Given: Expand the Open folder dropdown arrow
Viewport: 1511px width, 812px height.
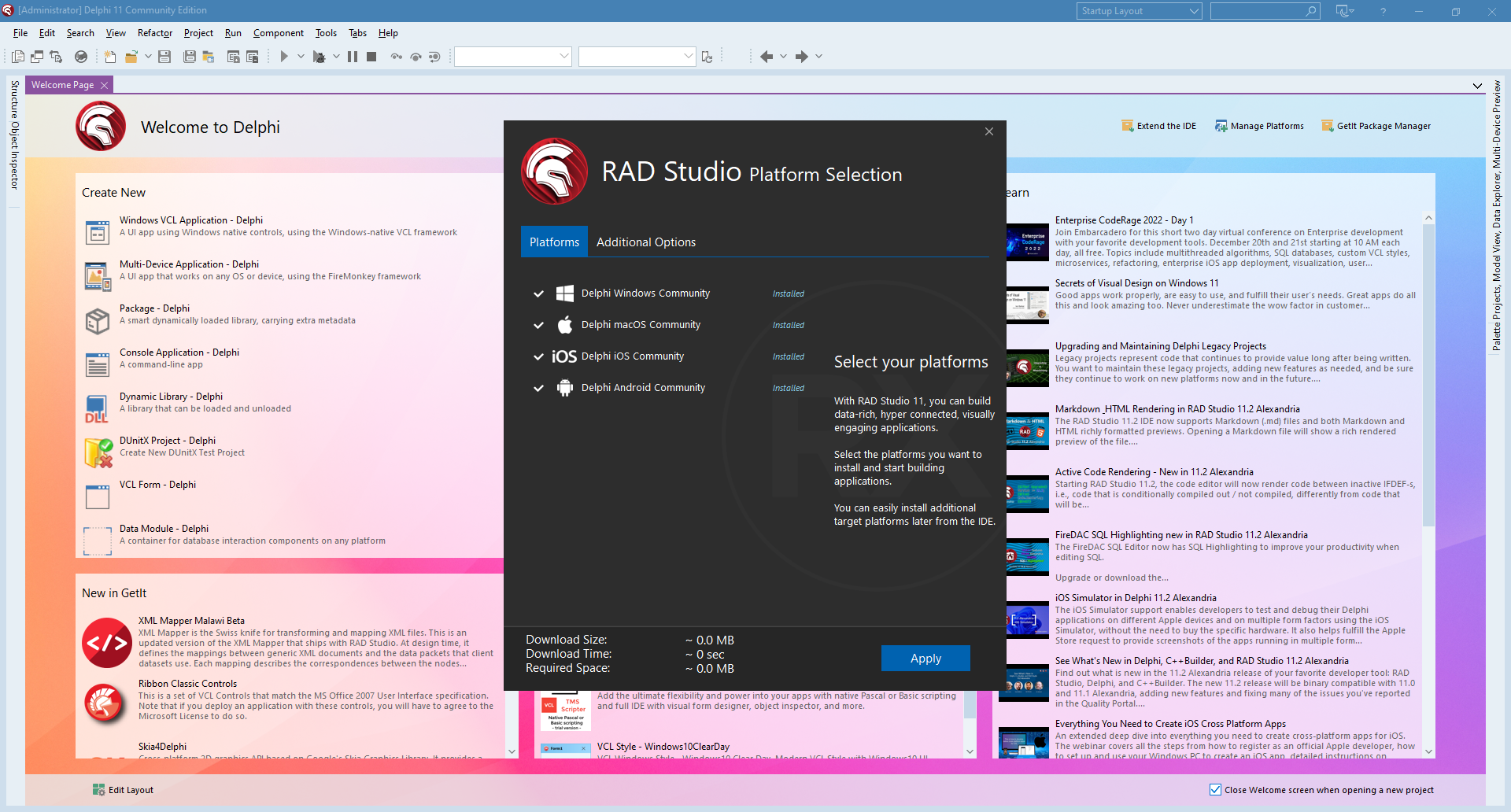Looking at the screenshot, I should [148, 57].
